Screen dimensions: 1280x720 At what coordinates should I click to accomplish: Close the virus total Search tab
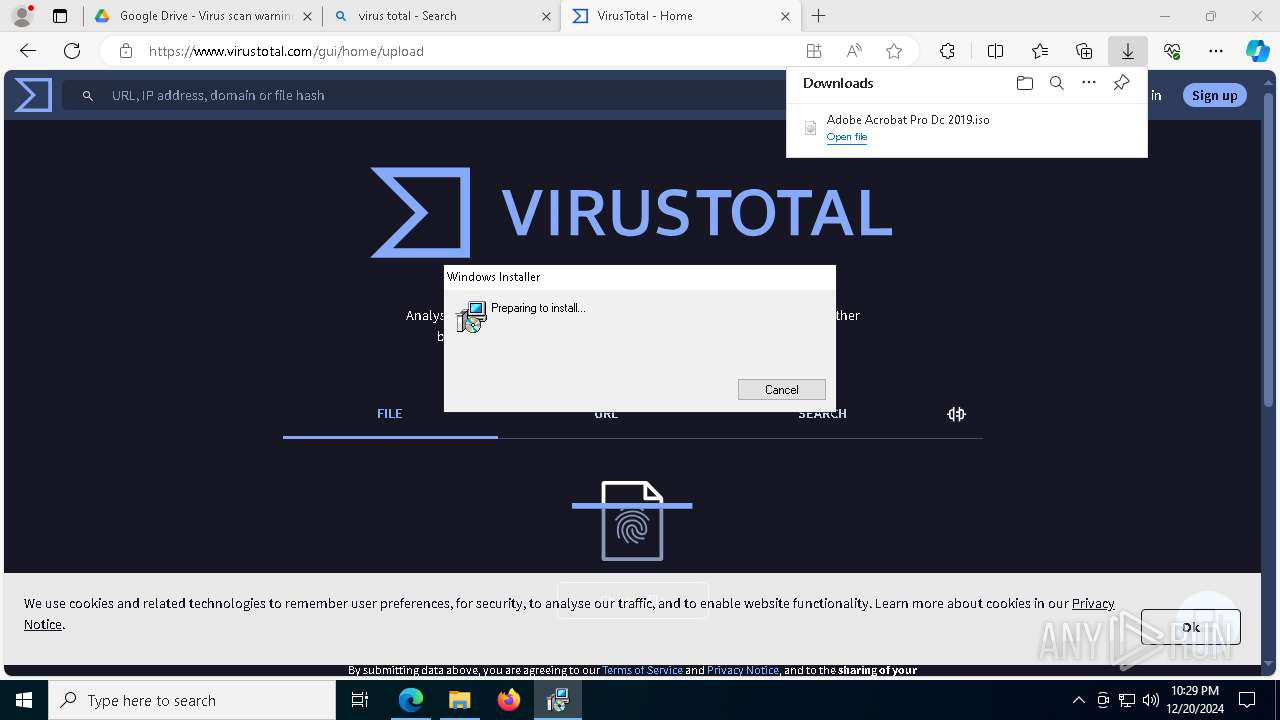tap(546, 16)
